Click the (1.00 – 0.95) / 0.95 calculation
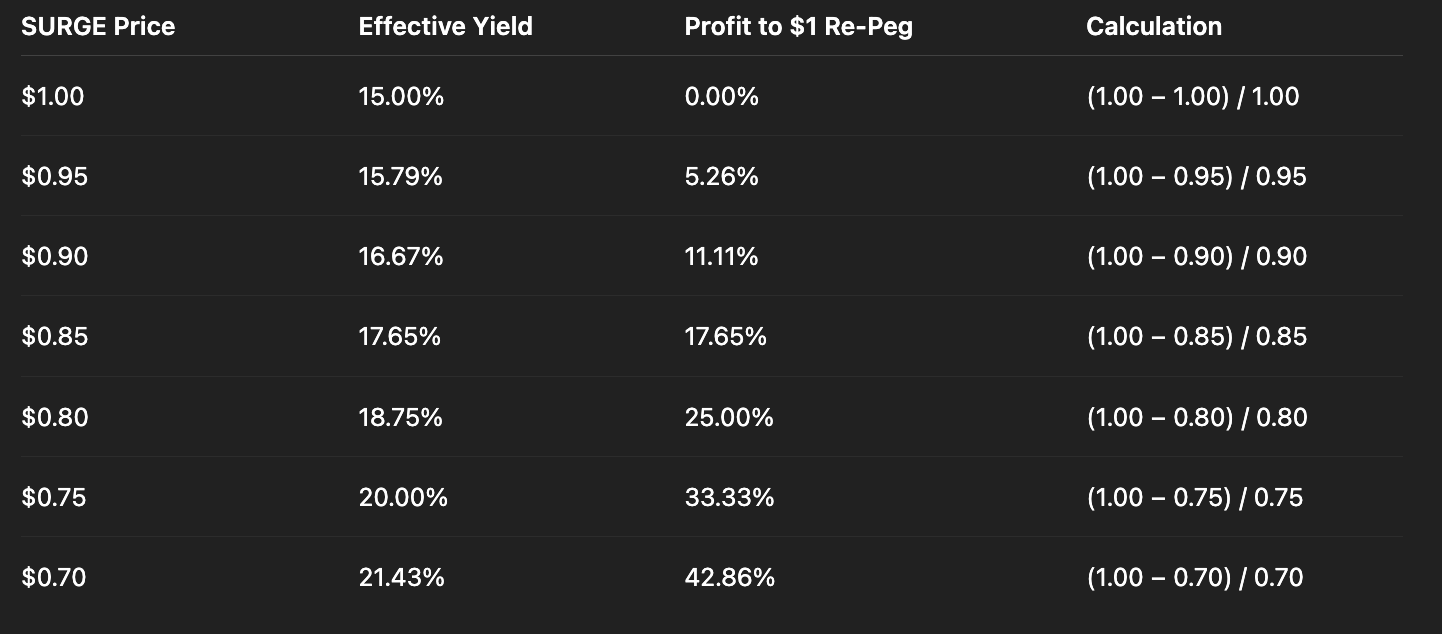The height and width of the screenshot is (634, 1442). click(x=1196, y=177)
